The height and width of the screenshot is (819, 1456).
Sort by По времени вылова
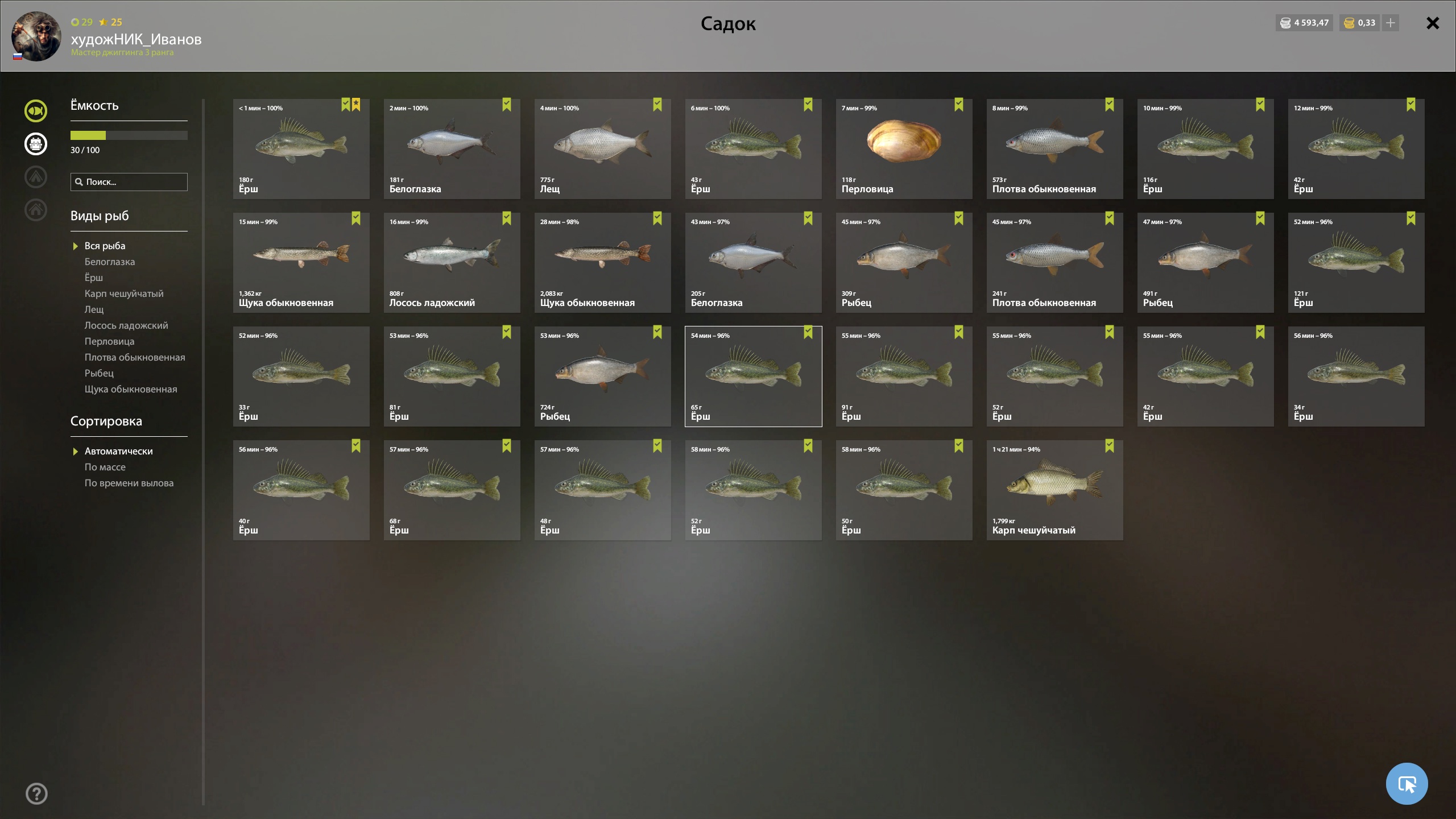pyautogui.click(x=129, y=483)
